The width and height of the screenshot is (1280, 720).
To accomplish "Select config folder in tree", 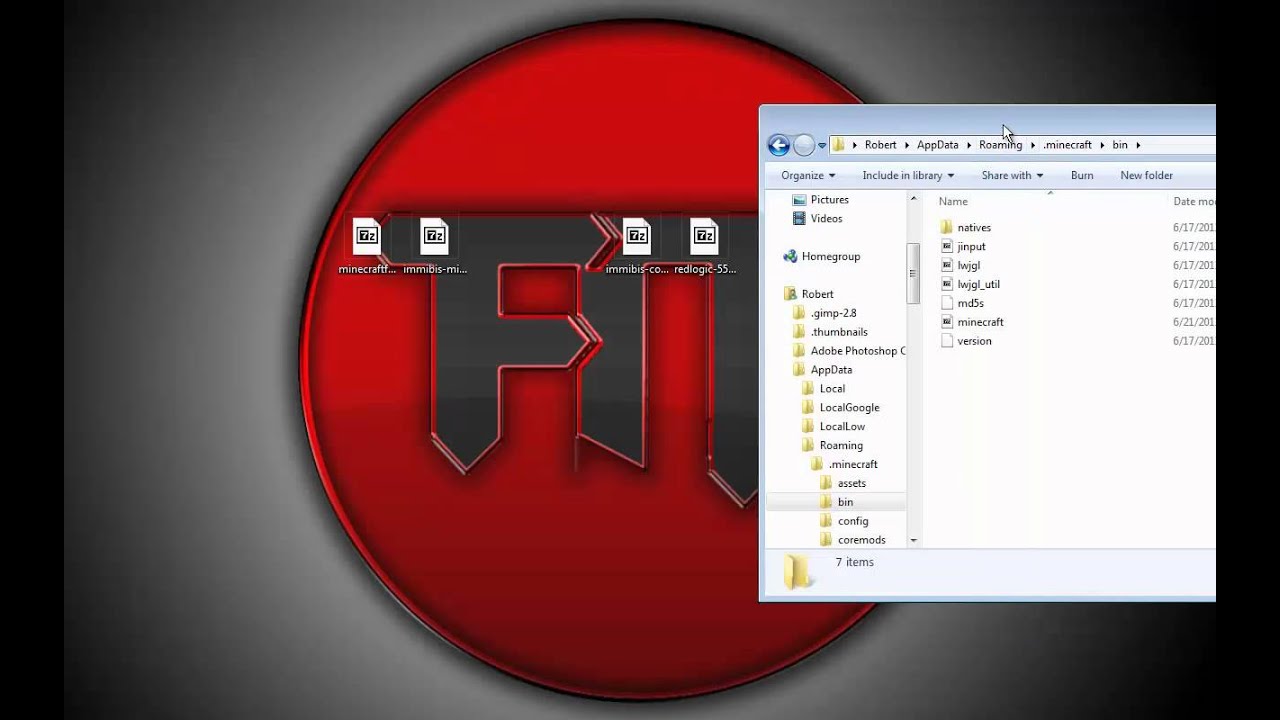I will point(843,521).
